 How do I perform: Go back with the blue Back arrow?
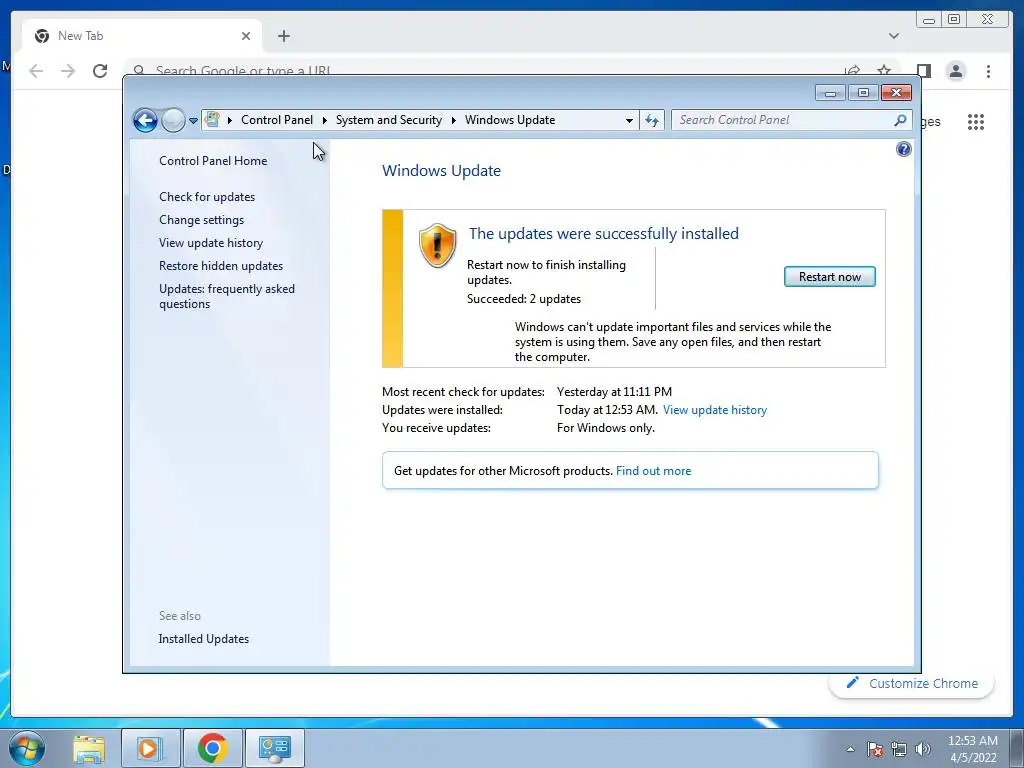coord(145,120)
